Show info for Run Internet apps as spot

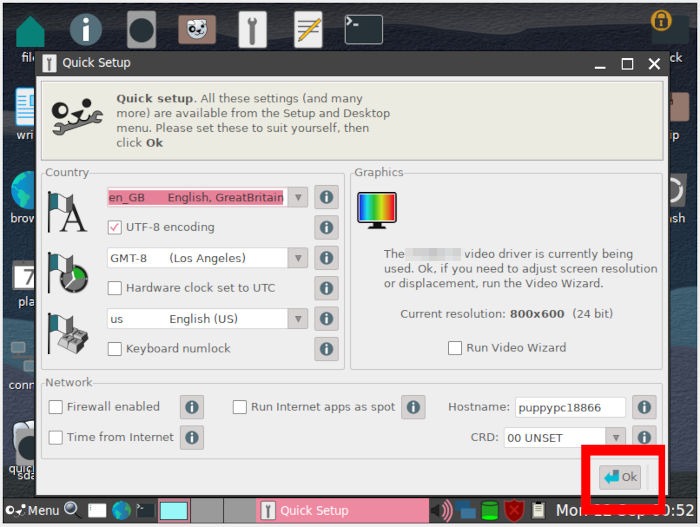(413, 407)
